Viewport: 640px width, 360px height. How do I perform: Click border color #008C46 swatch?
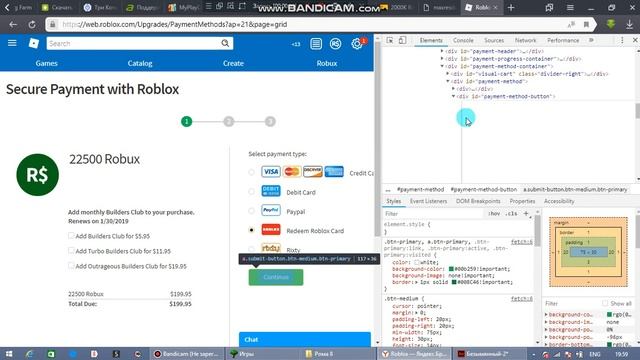[454, 282]
